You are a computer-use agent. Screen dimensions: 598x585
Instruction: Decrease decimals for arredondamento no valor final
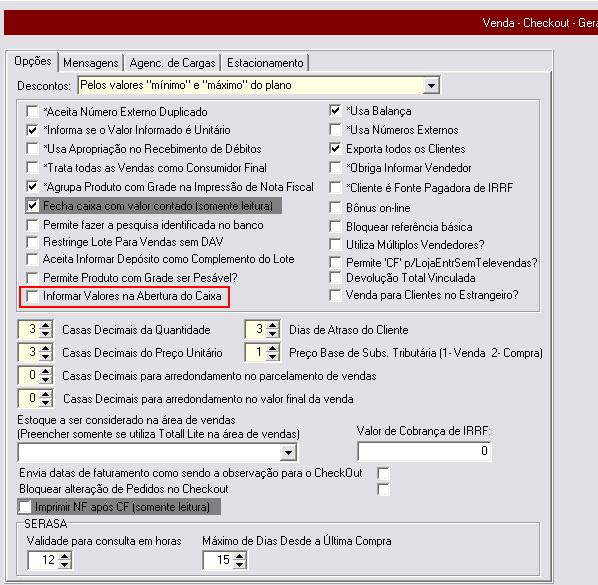[46, 402]
